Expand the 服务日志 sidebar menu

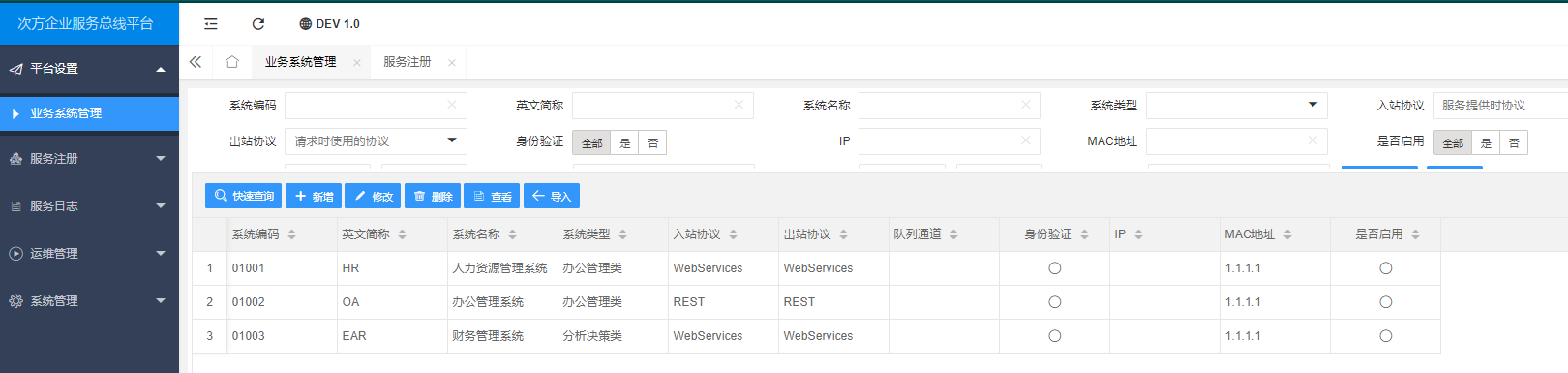pyautogui.click(x=89, y=206)
